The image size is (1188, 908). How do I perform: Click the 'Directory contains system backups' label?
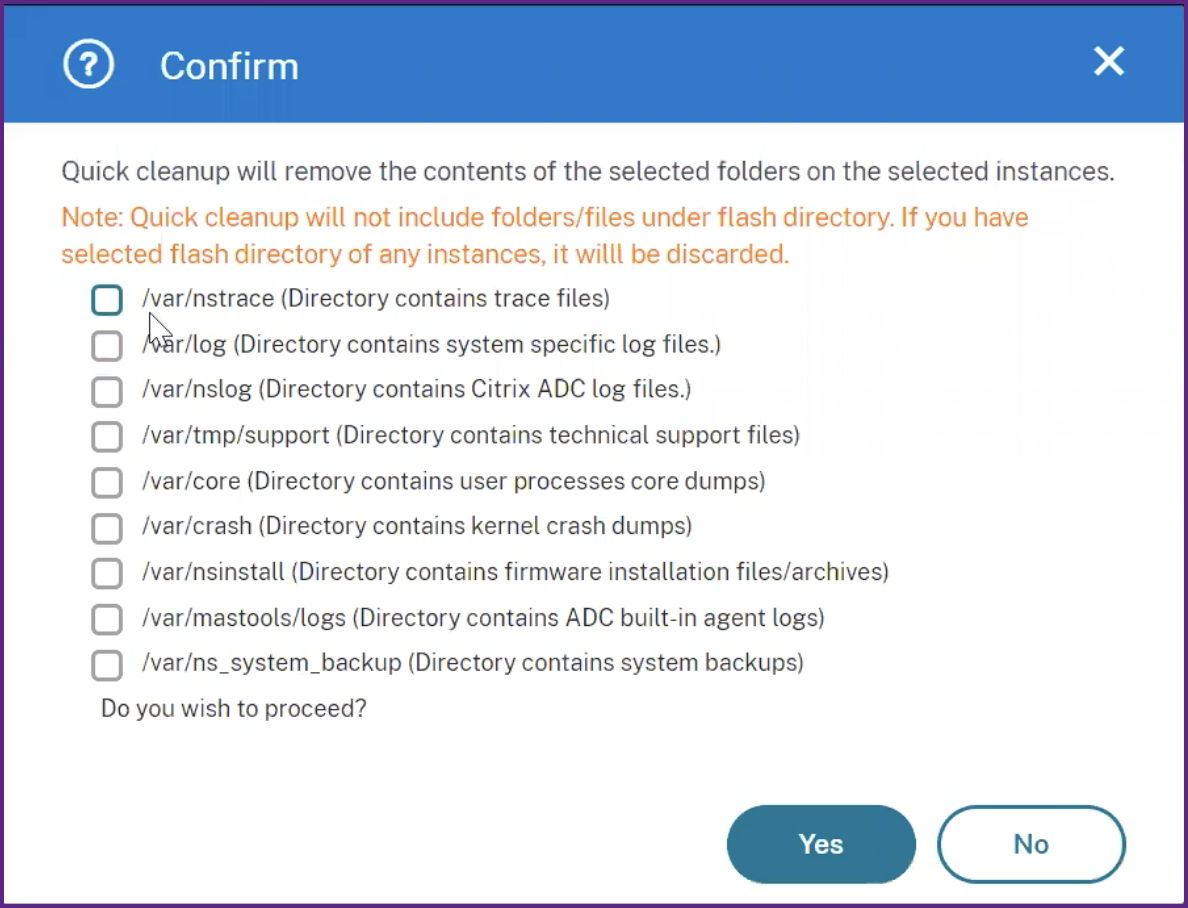click(x=606, y=662)
